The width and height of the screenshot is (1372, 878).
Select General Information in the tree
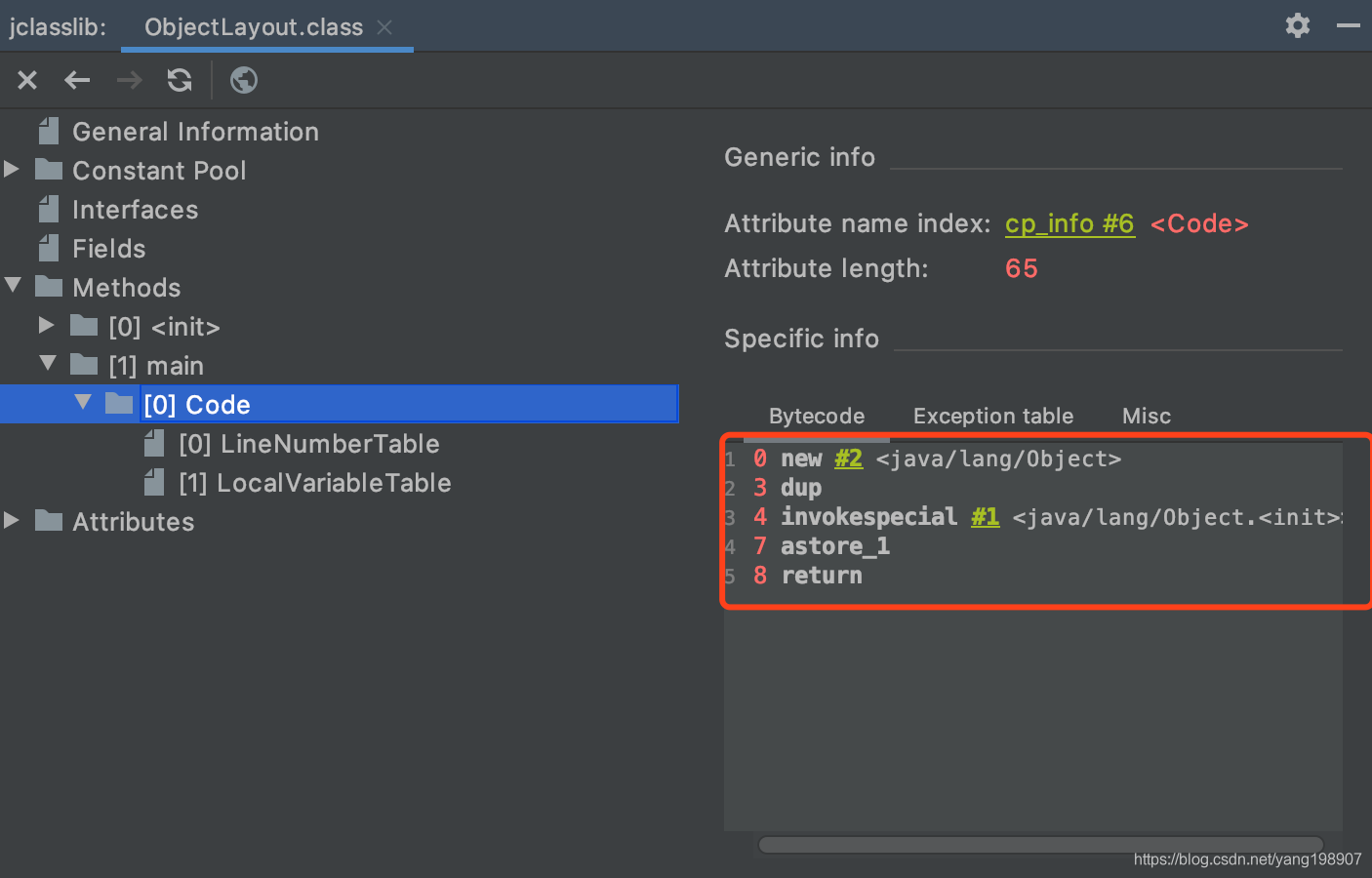[195, 132]
